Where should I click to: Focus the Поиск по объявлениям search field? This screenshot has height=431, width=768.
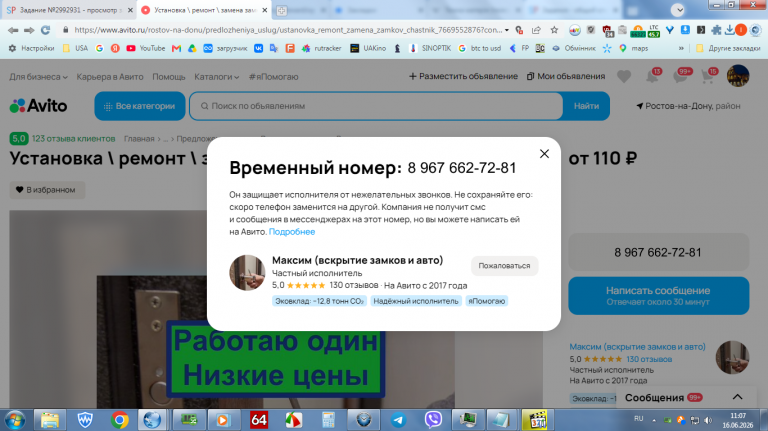(x=376, y=106)
